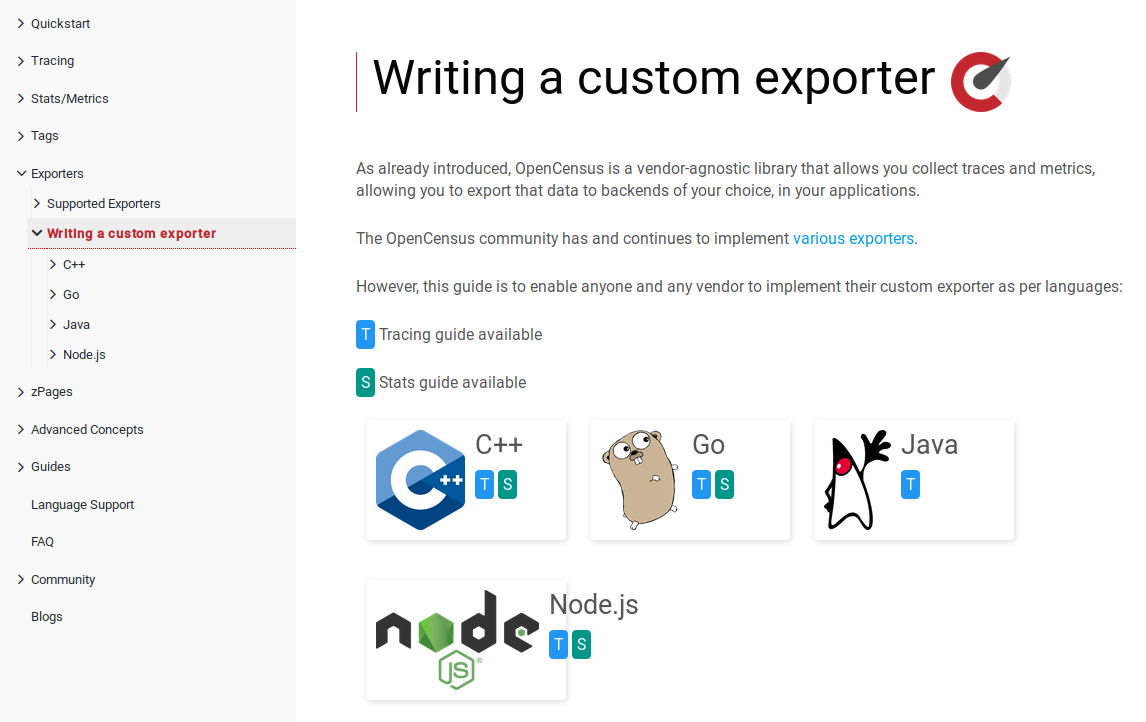The image size is (1146, 722).
Task: Click the Go gopher mascot image
Action: pyautogui.click(x=641, y=479)
